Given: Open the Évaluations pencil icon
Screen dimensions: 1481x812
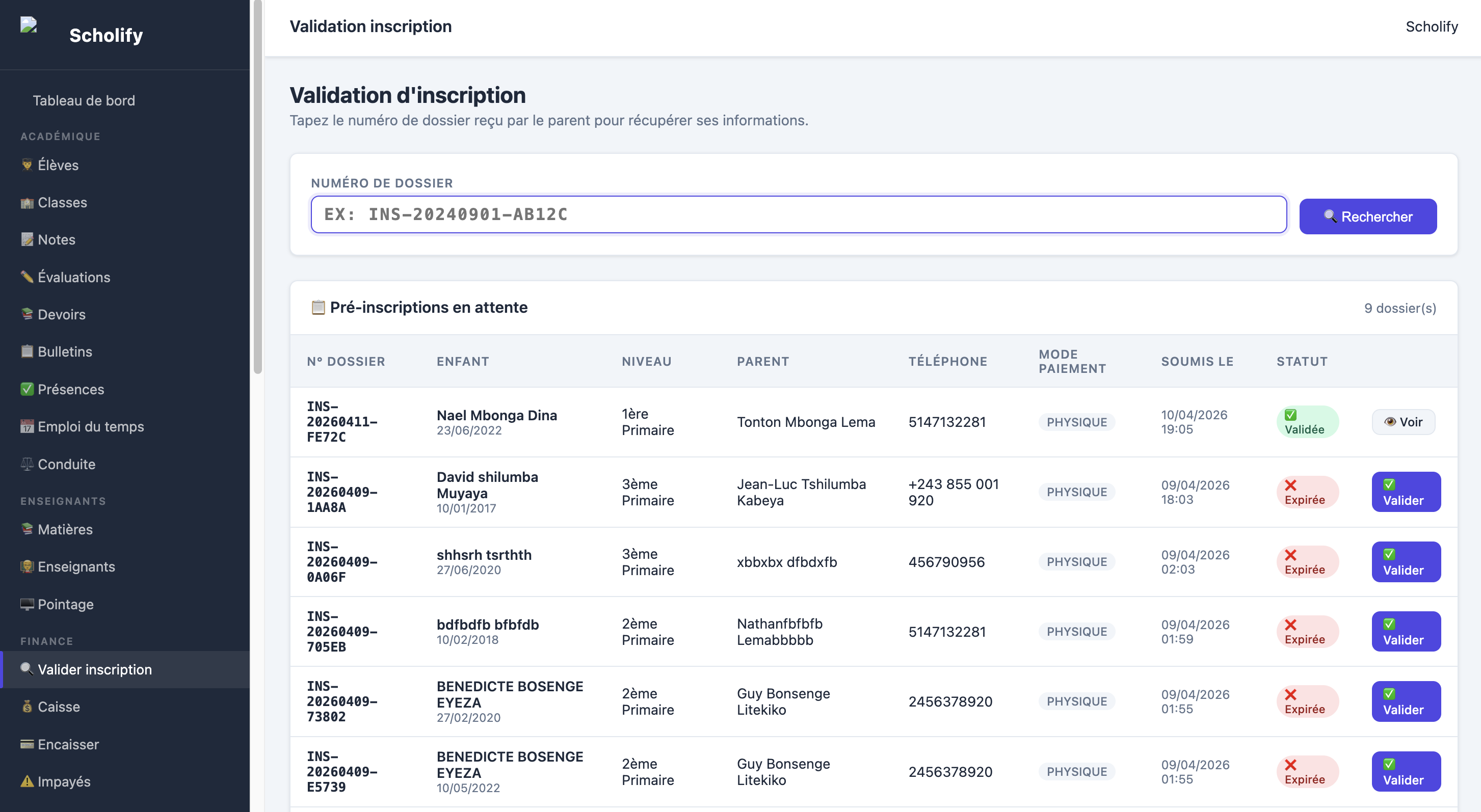Looking at the screenshot, I should [x=27, y=277].
